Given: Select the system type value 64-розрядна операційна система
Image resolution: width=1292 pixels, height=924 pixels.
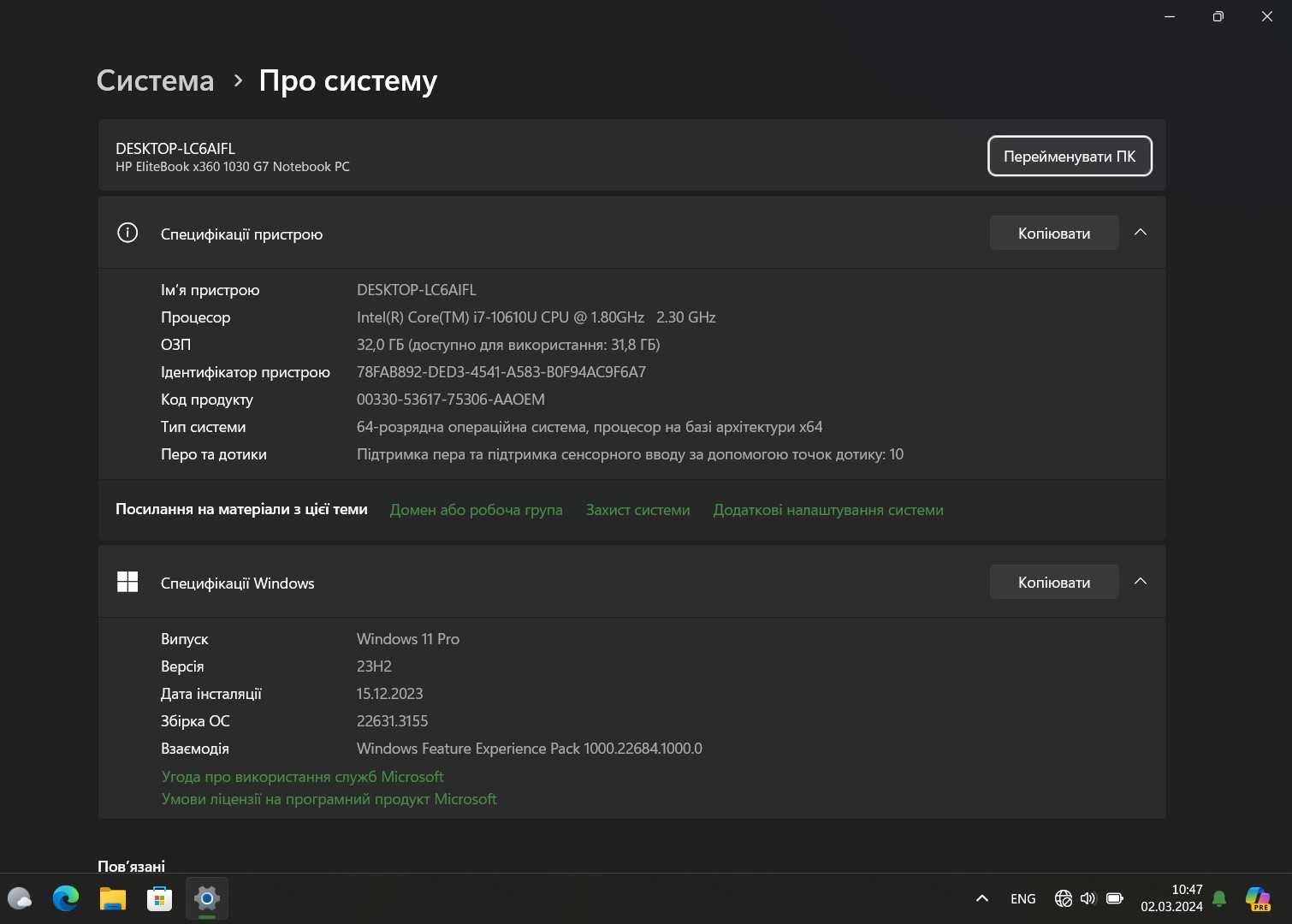Looking at the screenshot, I should (x=590, y=427).
